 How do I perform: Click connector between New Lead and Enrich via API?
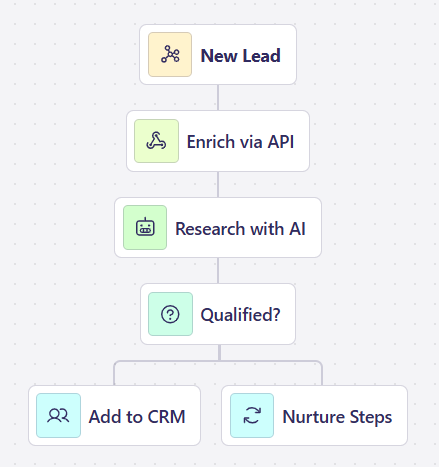[218, 97]
